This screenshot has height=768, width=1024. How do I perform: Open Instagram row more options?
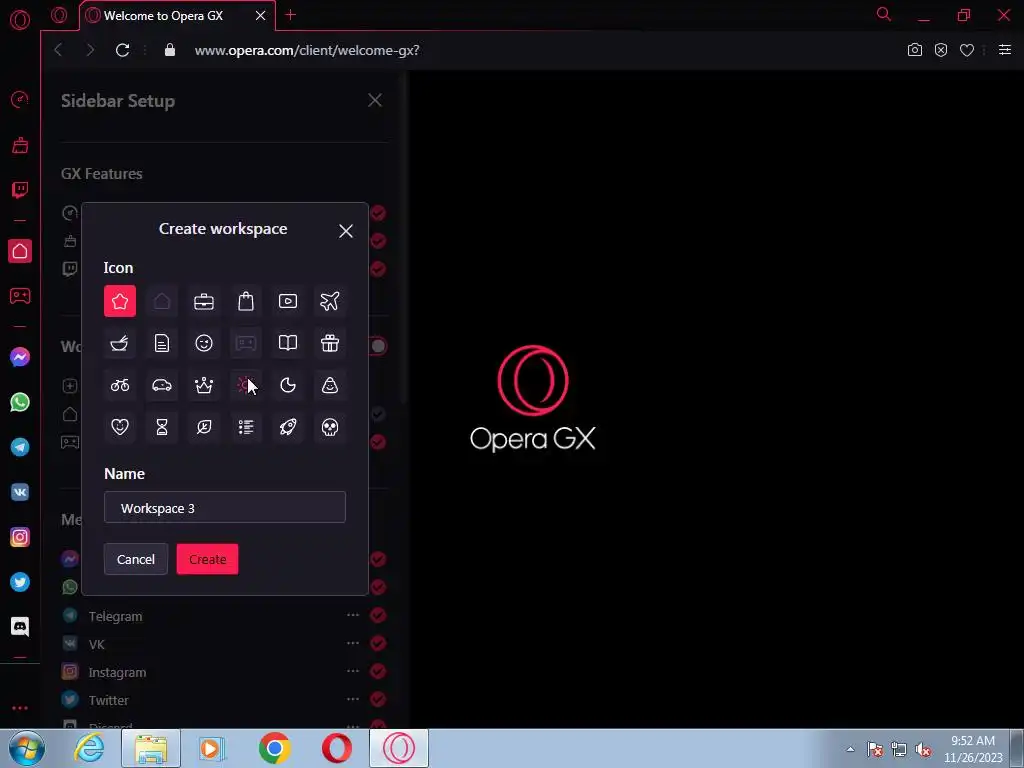coord(353,671)
